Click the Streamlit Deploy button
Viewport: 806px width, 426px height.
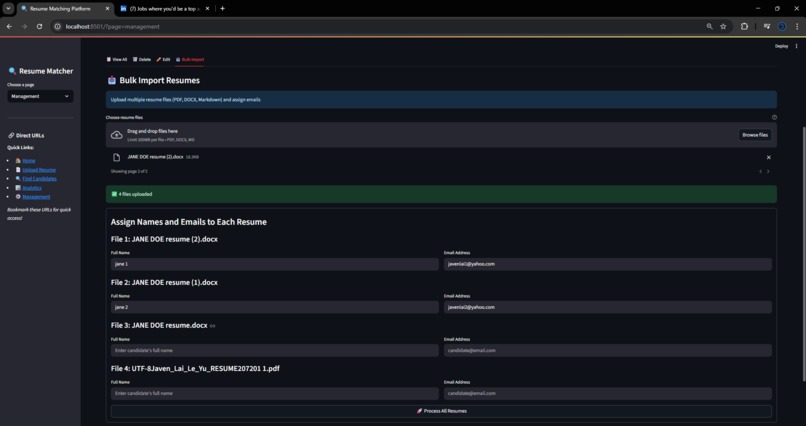coord(781,46)
